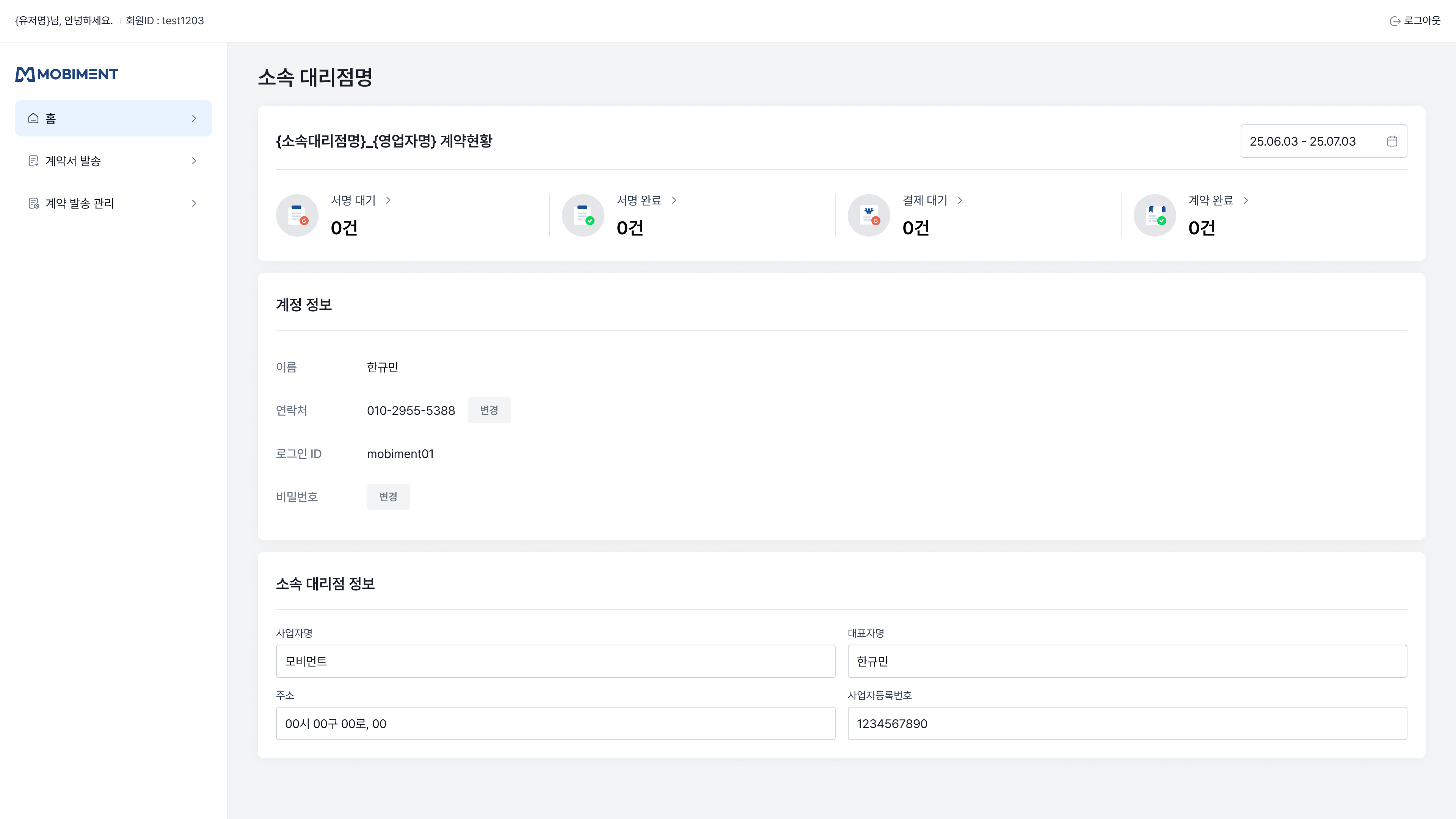The height and width of the screenshot is (819, 1456).
Task: Open 서명 대기 details arrow
Action: (x=388, y=200)
